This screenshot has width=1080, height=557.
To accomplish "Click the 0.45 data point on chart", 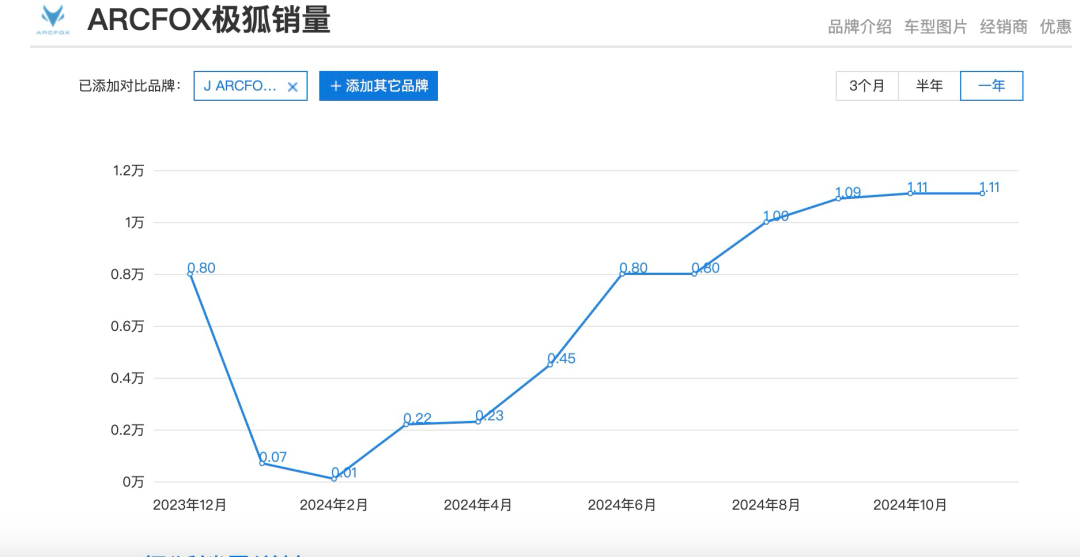I will pyautogui.click(x=550, y=364).
